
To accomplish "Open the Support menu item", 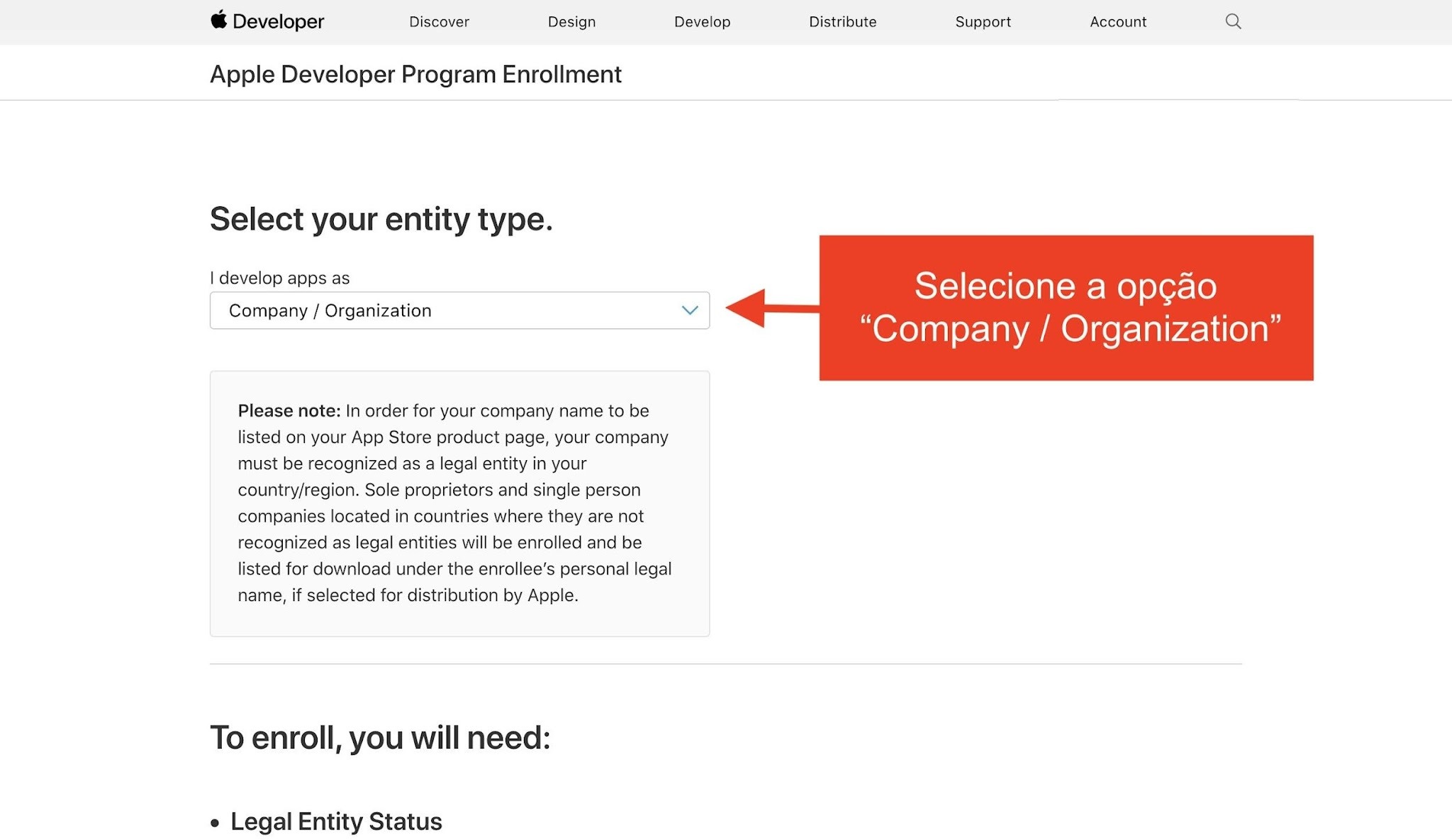I will (983, 22).
